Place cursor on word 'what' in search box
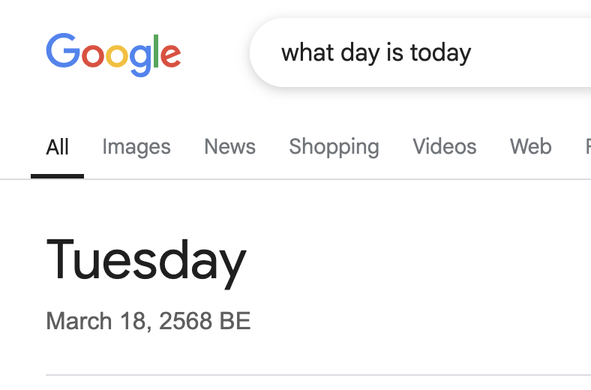591x390 pixels. (308, 52)
